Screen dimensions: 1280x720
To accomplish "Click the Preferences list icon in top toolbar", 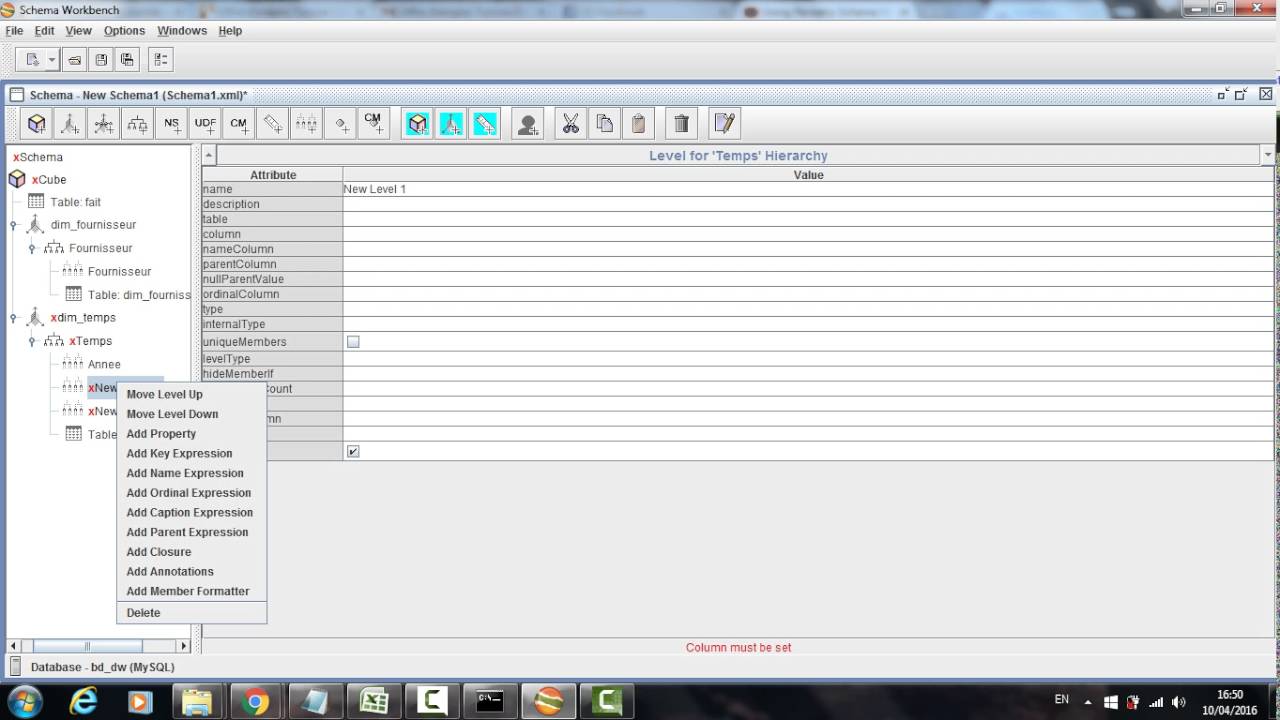I will pos(161,60).
